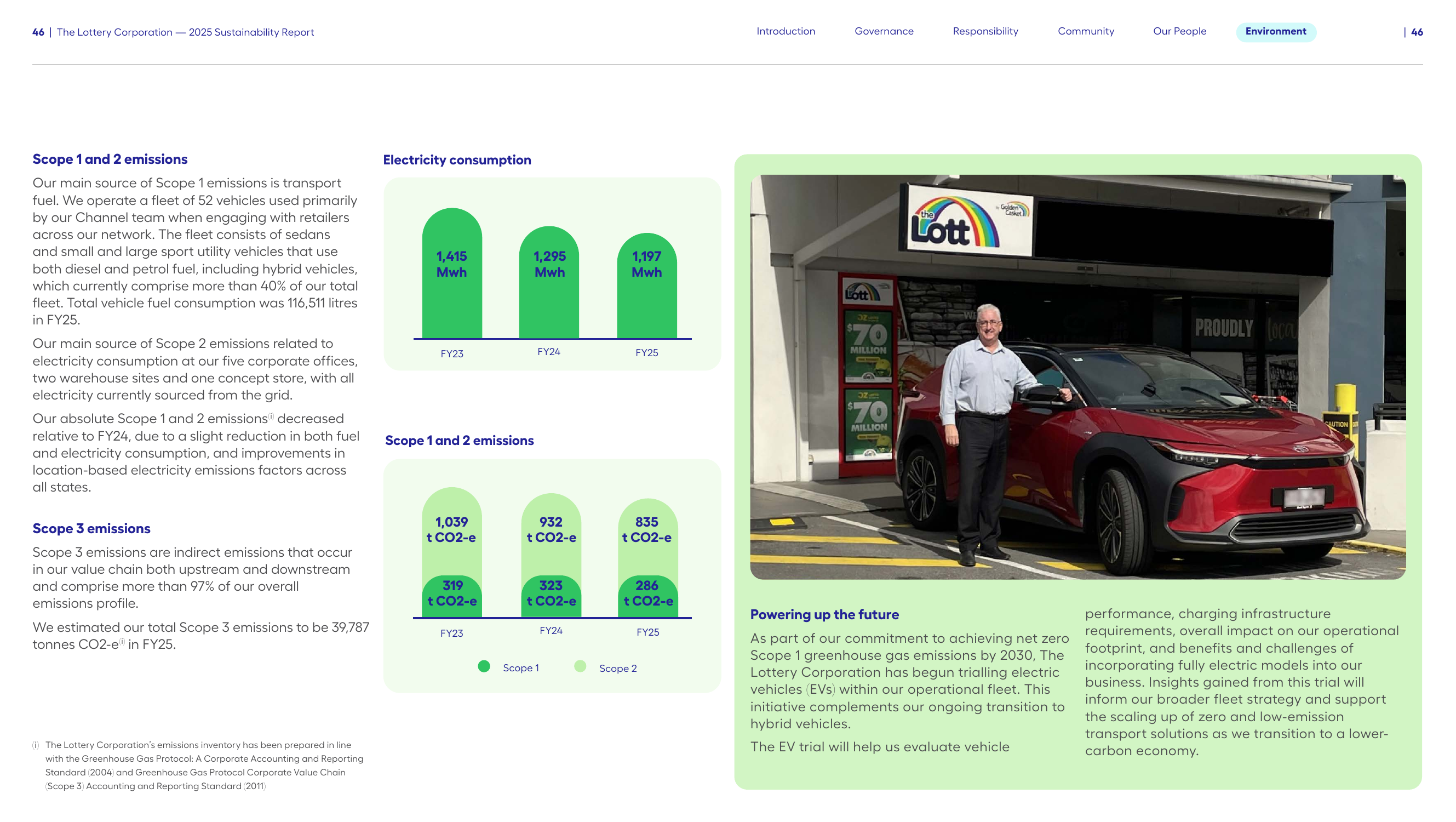Click the FY23 label under electricity chart

451,353
